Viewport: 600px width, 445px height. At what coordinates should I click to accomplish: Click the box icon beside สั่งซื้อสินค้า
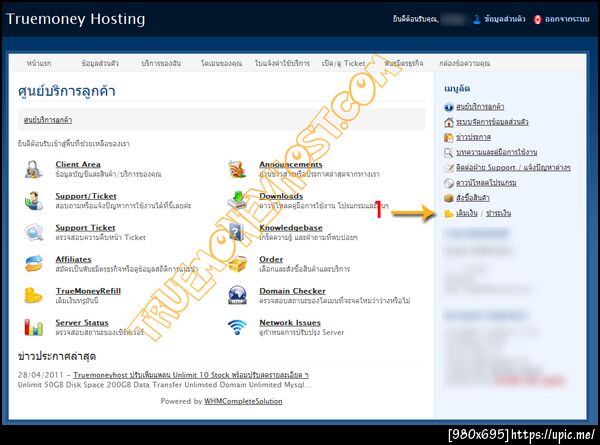coord(448,198)
